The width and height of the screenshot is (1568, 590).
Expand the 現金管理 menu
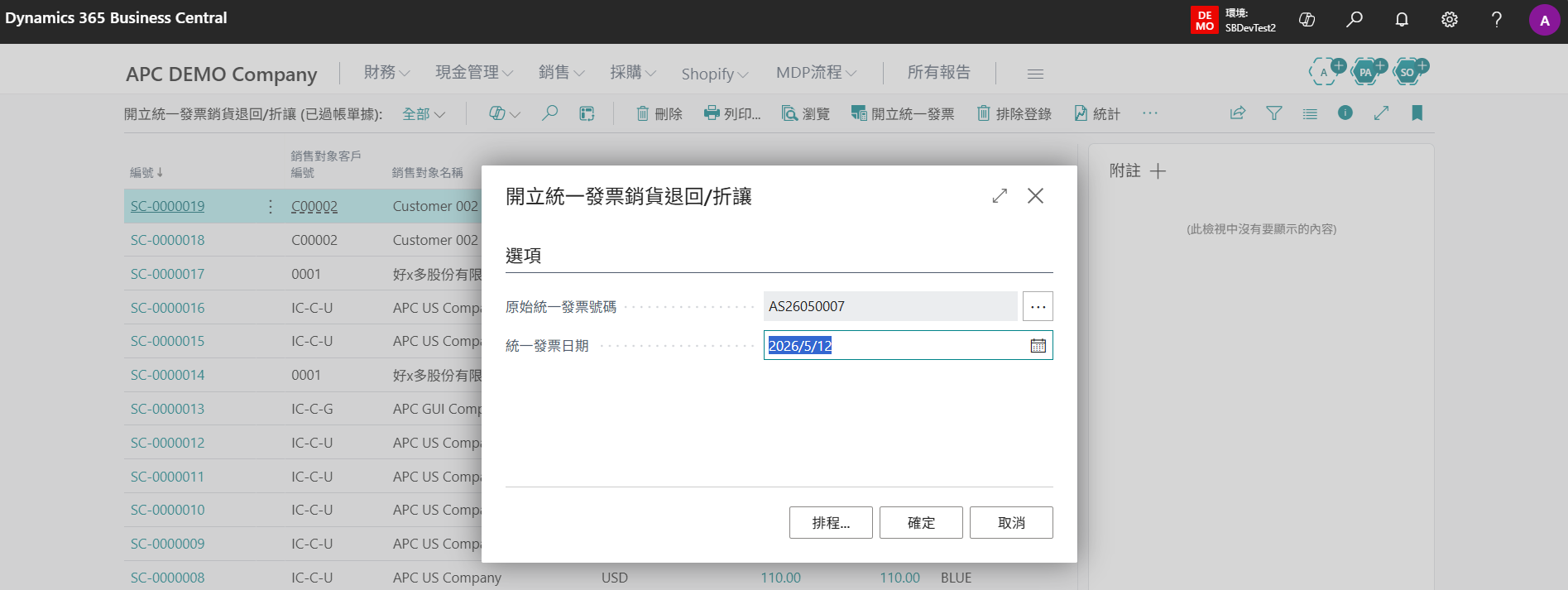(474, 73)
